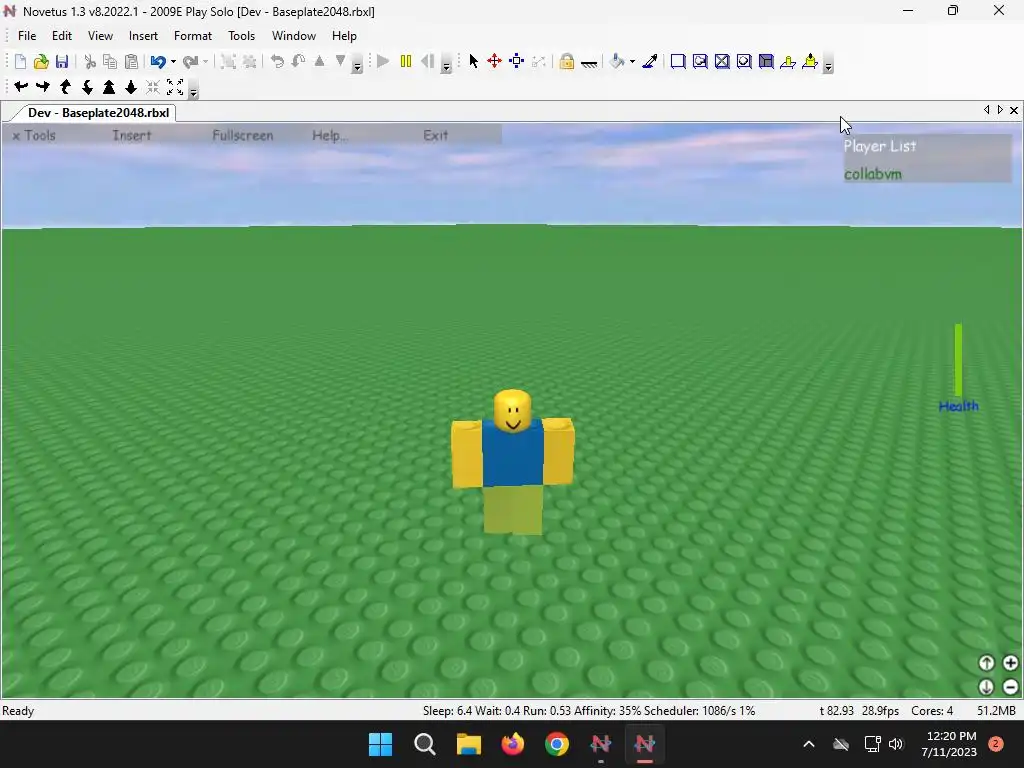Open File Explorer from the taskbar
Screen dimensions: 1024x768
[469, 744]
